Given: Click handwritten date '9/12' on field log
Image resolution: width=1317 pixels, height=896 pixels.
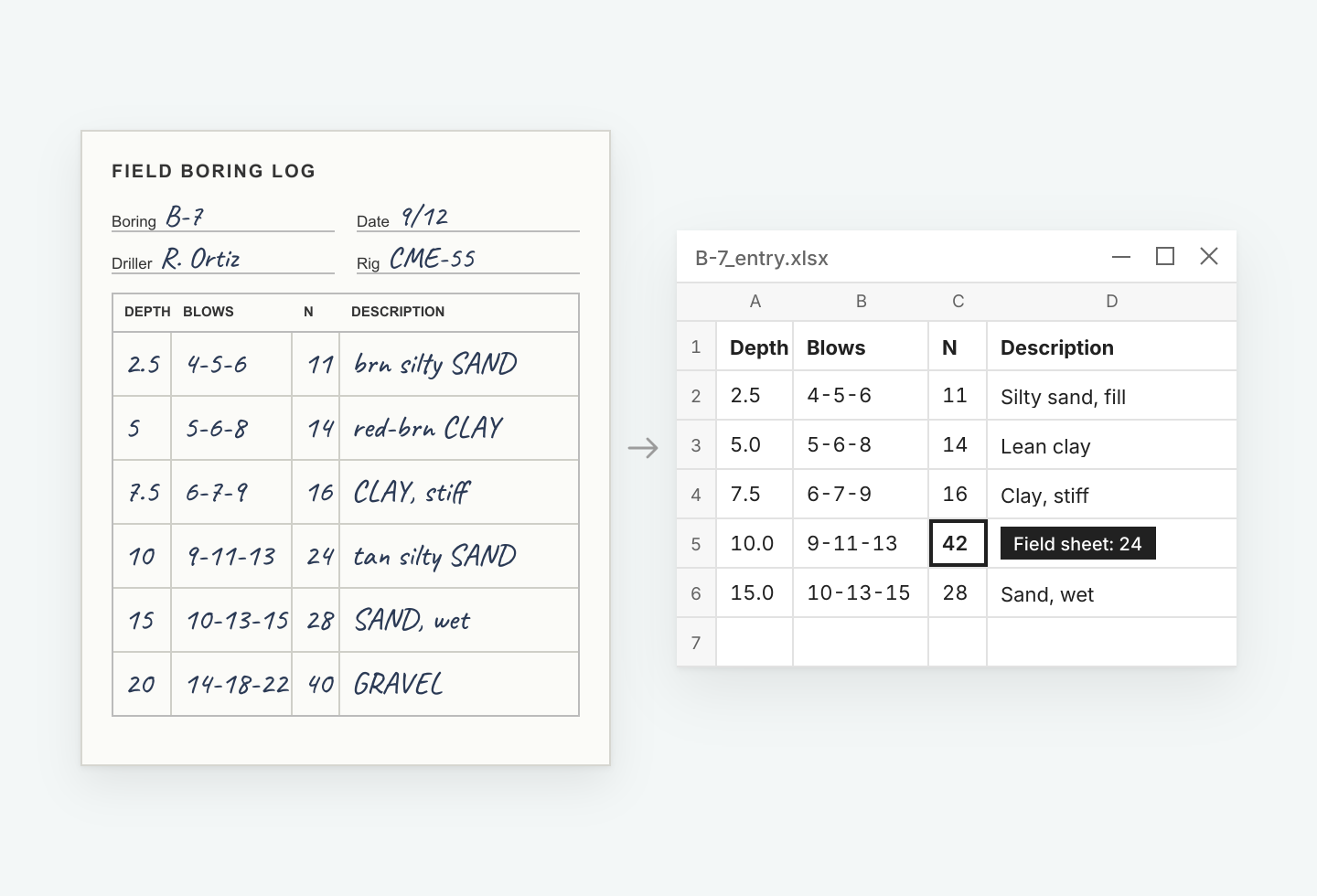Looking at the screenshot, I should [425, 218].
